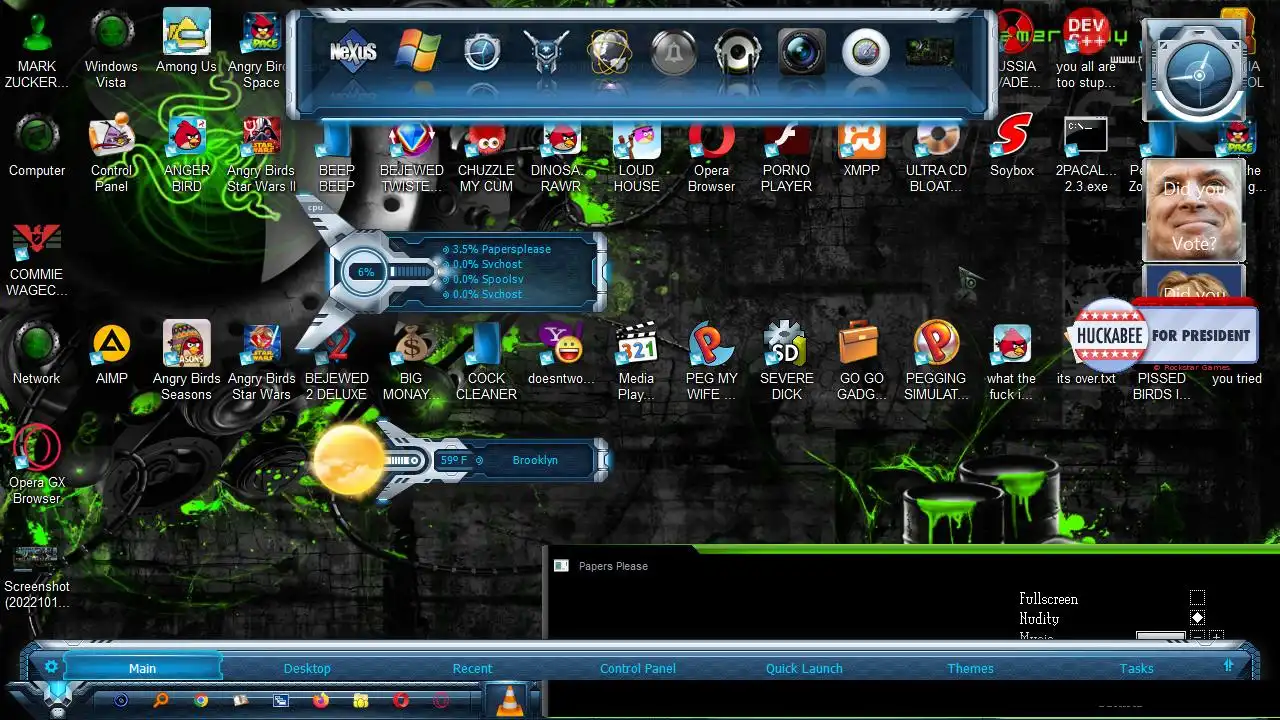Open the red Opera icon in quick launch

(x=401, y=701)
